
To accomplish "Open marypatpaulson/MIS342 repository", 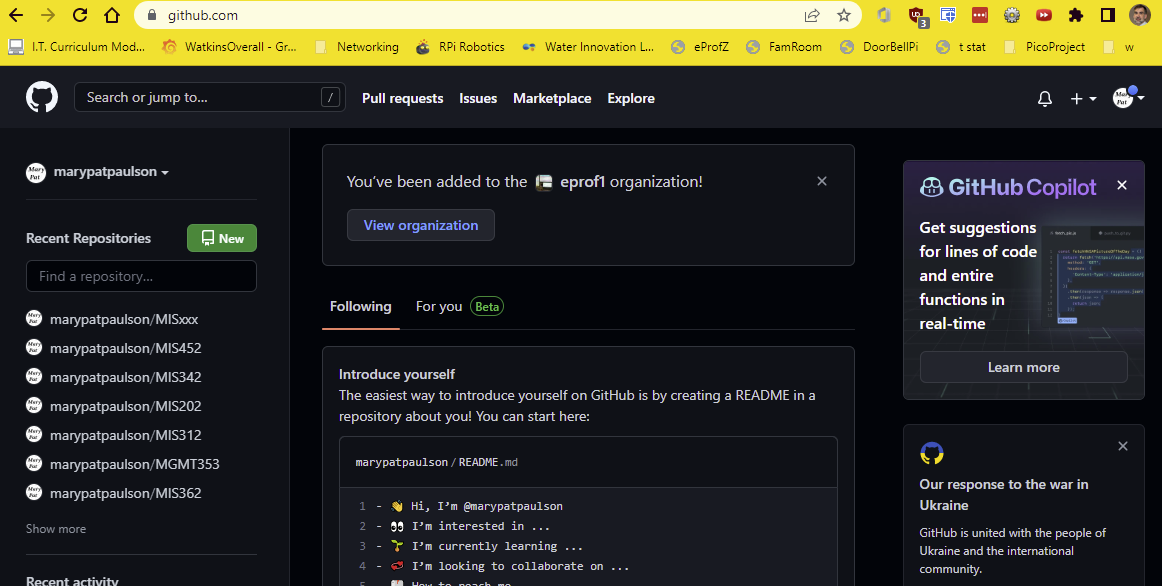I will 125,377.
